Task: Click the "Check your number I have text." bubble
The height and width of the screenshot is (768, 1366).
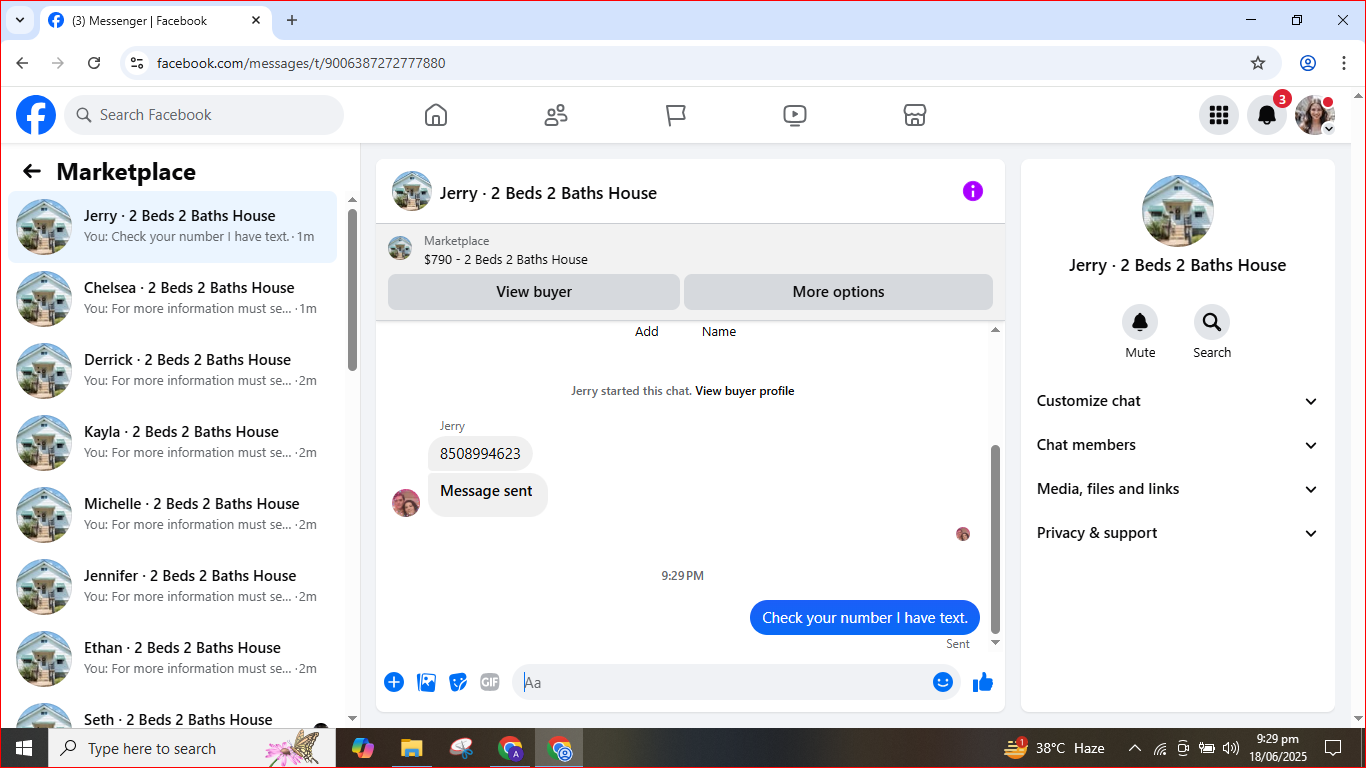Action: click(x=865, y=618)
